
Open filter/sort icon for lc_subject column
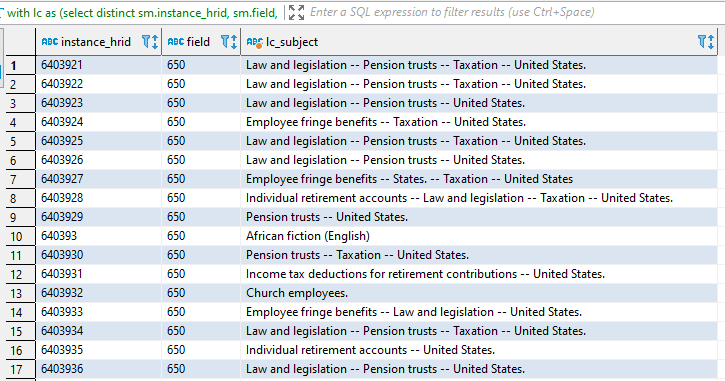pyautogui.click(x=706, y=42)
